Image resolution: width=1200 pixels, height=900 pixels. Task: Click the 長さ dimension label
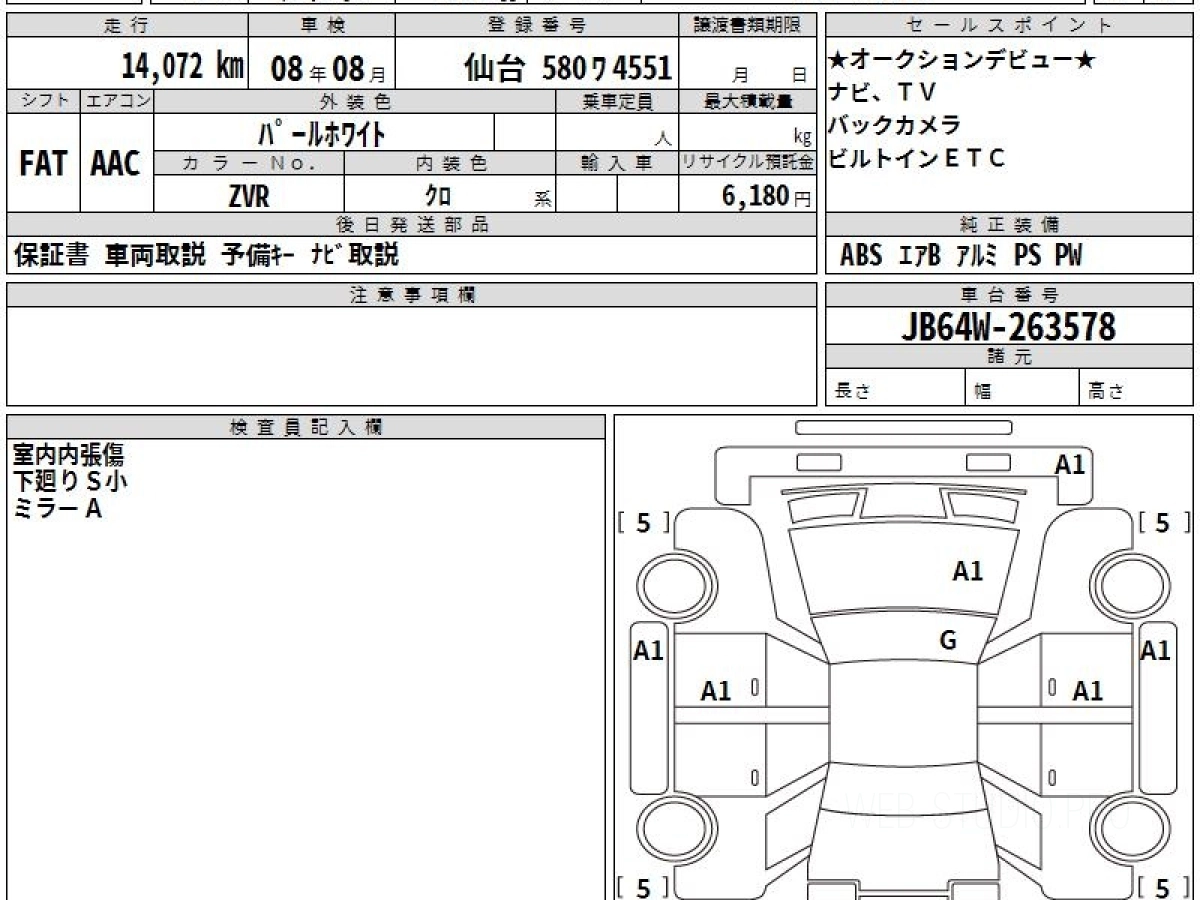(852, 392)
